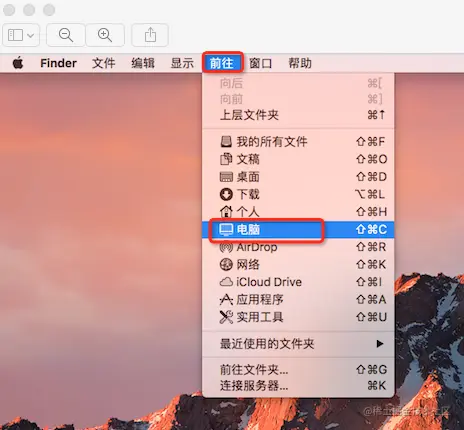This screenshot has width=464, height=430.
Task: Click the ⇧⌘C shortcut text
Action: tap(371, 229)
